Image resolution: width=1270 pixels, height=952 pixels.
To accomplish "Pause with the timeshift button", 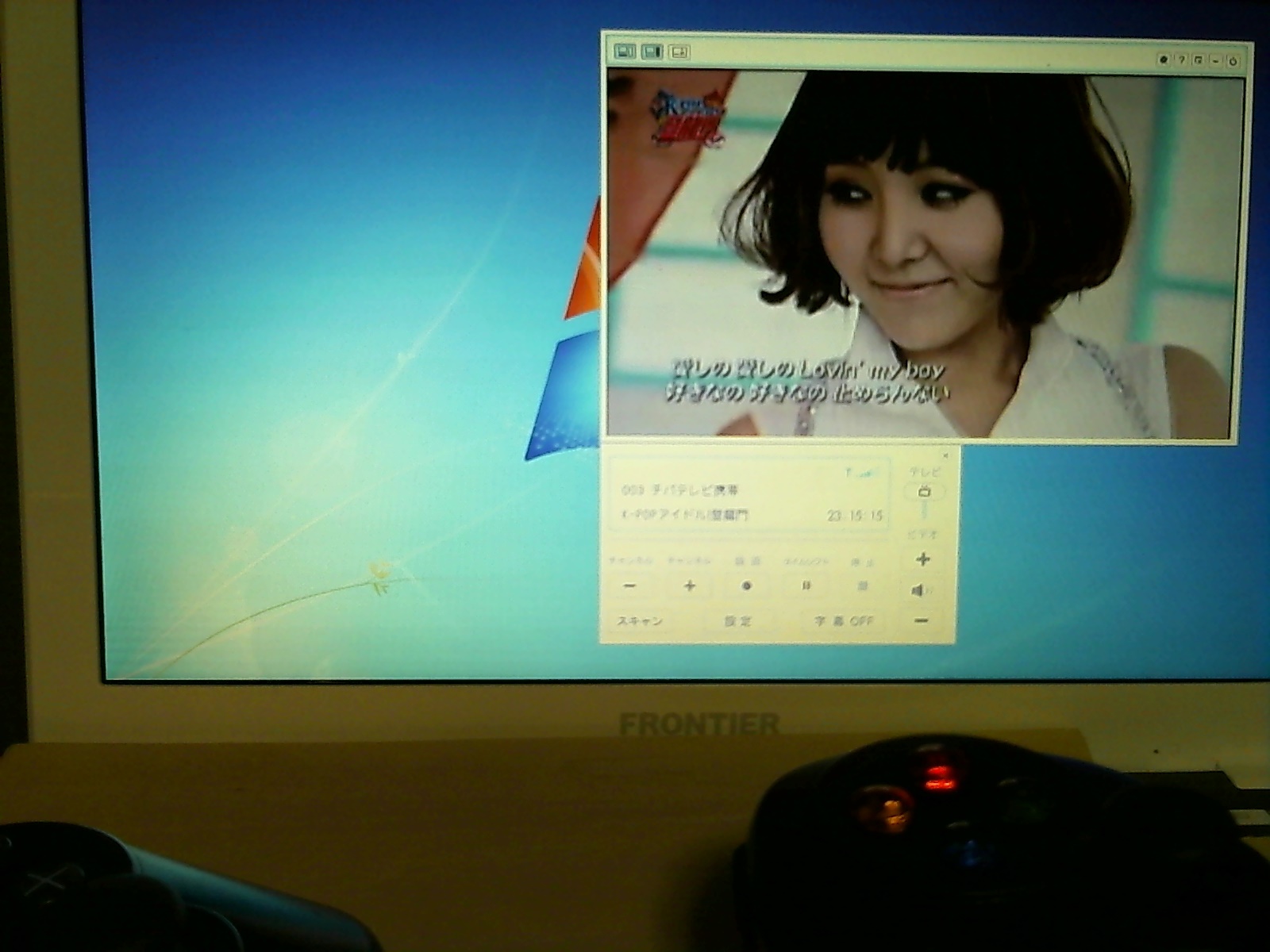I will point(806,586).
